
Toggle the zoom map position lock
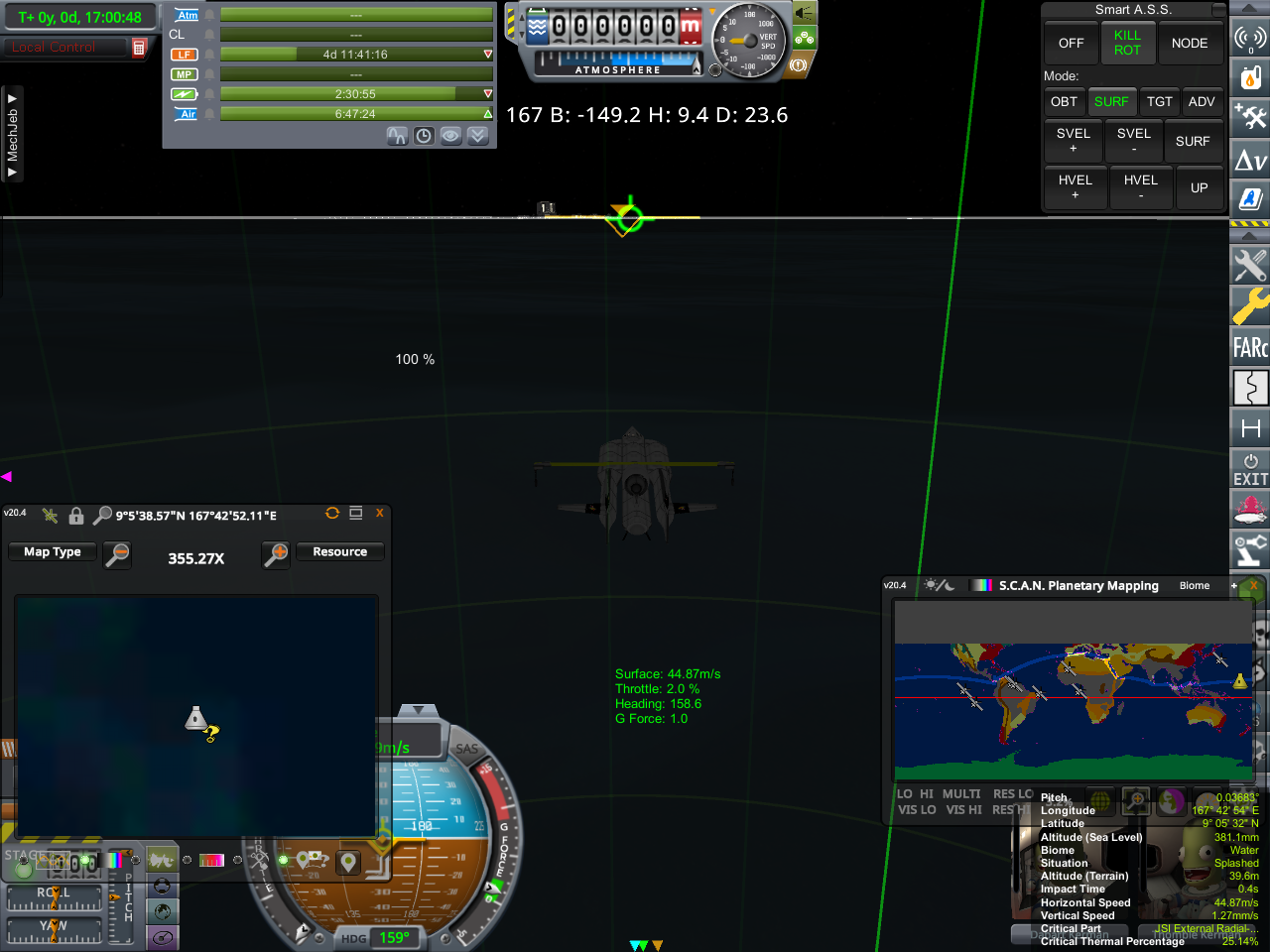pos(75,516)
